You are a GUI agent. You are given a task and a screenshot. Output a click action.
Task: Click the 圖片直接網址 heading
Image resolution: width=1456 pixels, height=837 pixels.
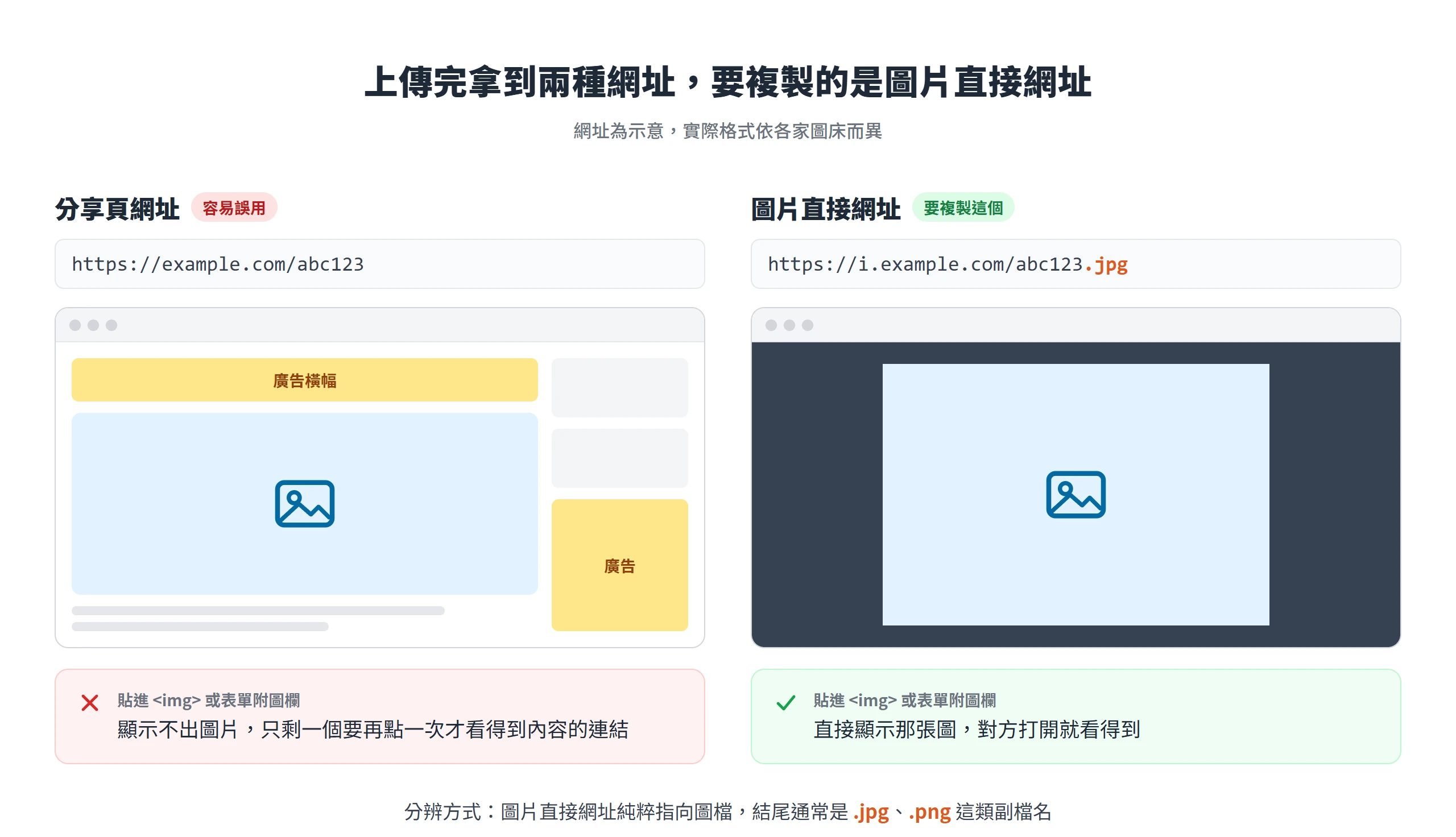825,209
